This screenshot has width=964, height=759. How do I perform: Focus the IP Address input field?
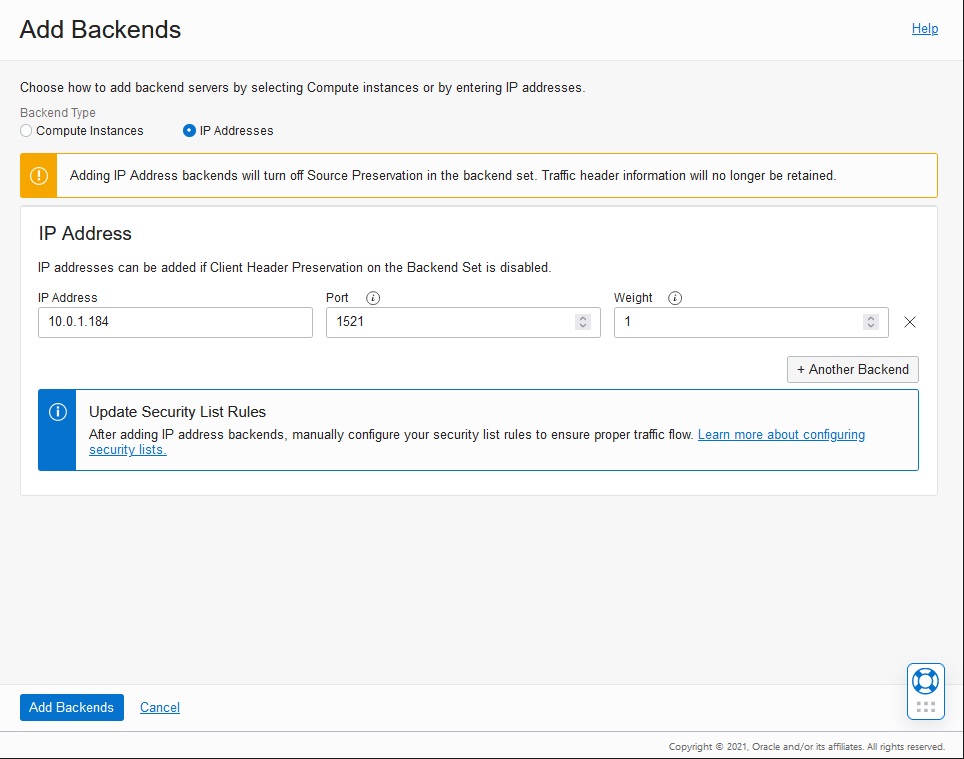point(175,322)
